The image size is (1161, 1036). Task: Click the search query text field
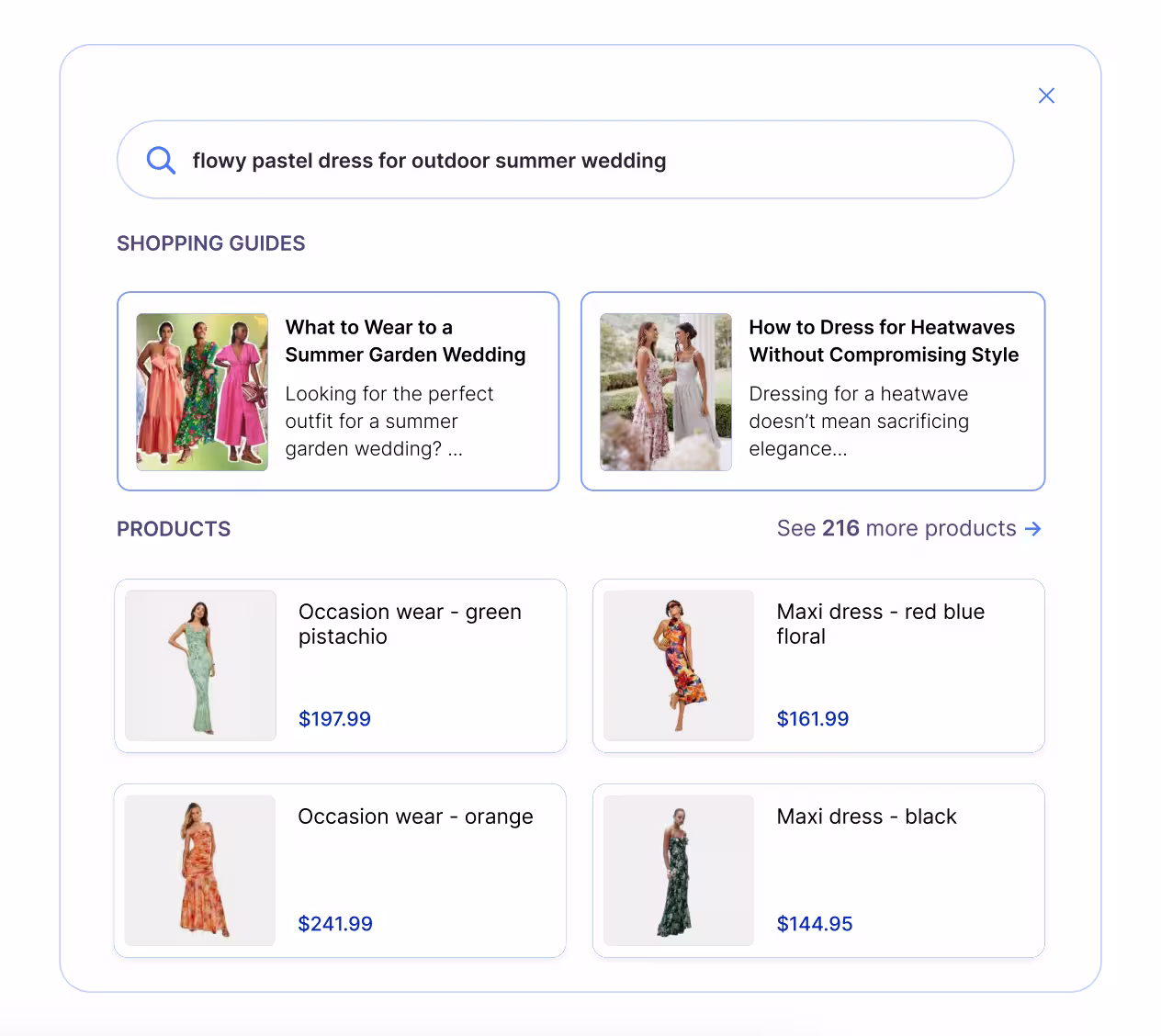(588, 161)
